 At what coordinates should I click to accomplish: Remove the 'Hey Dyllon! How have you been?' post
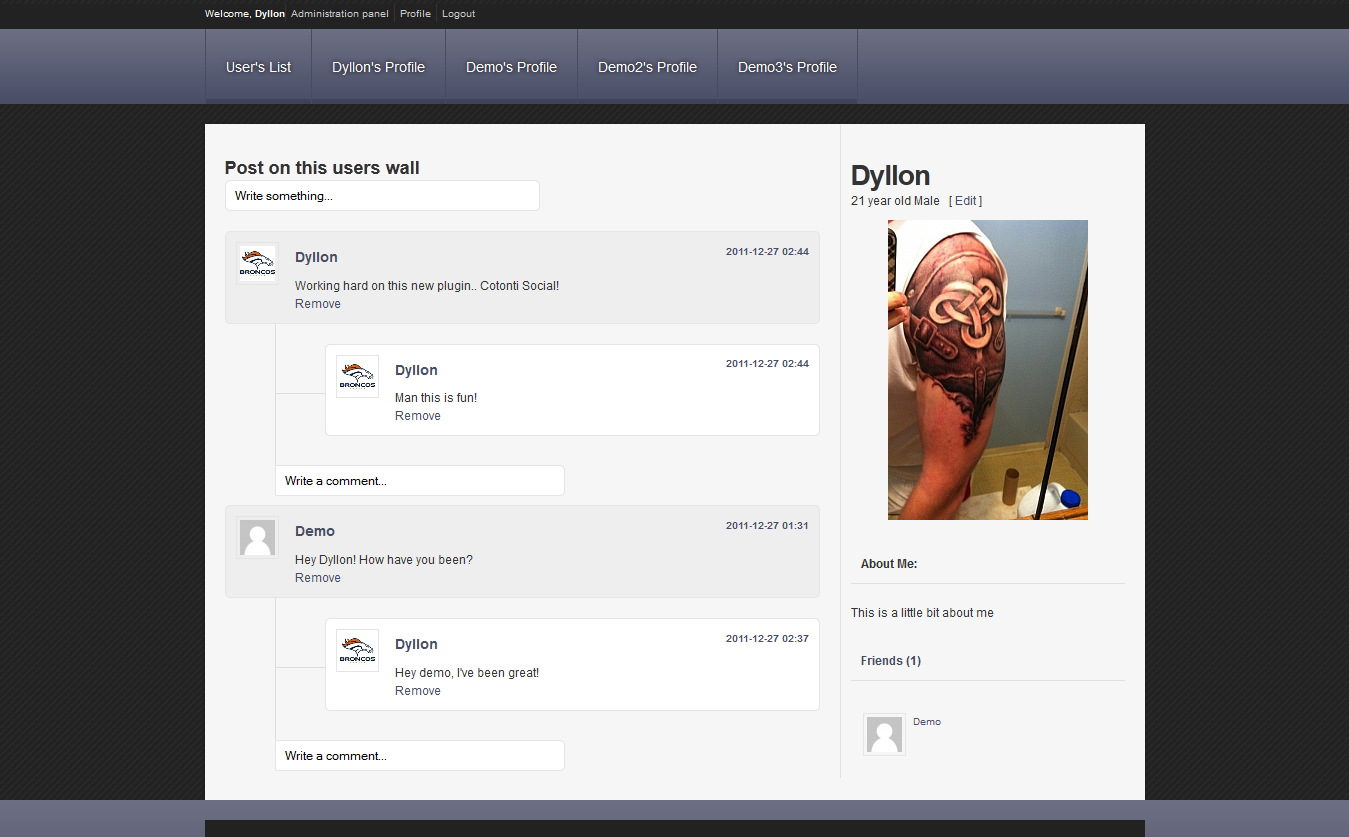click(x=318, y=578)
